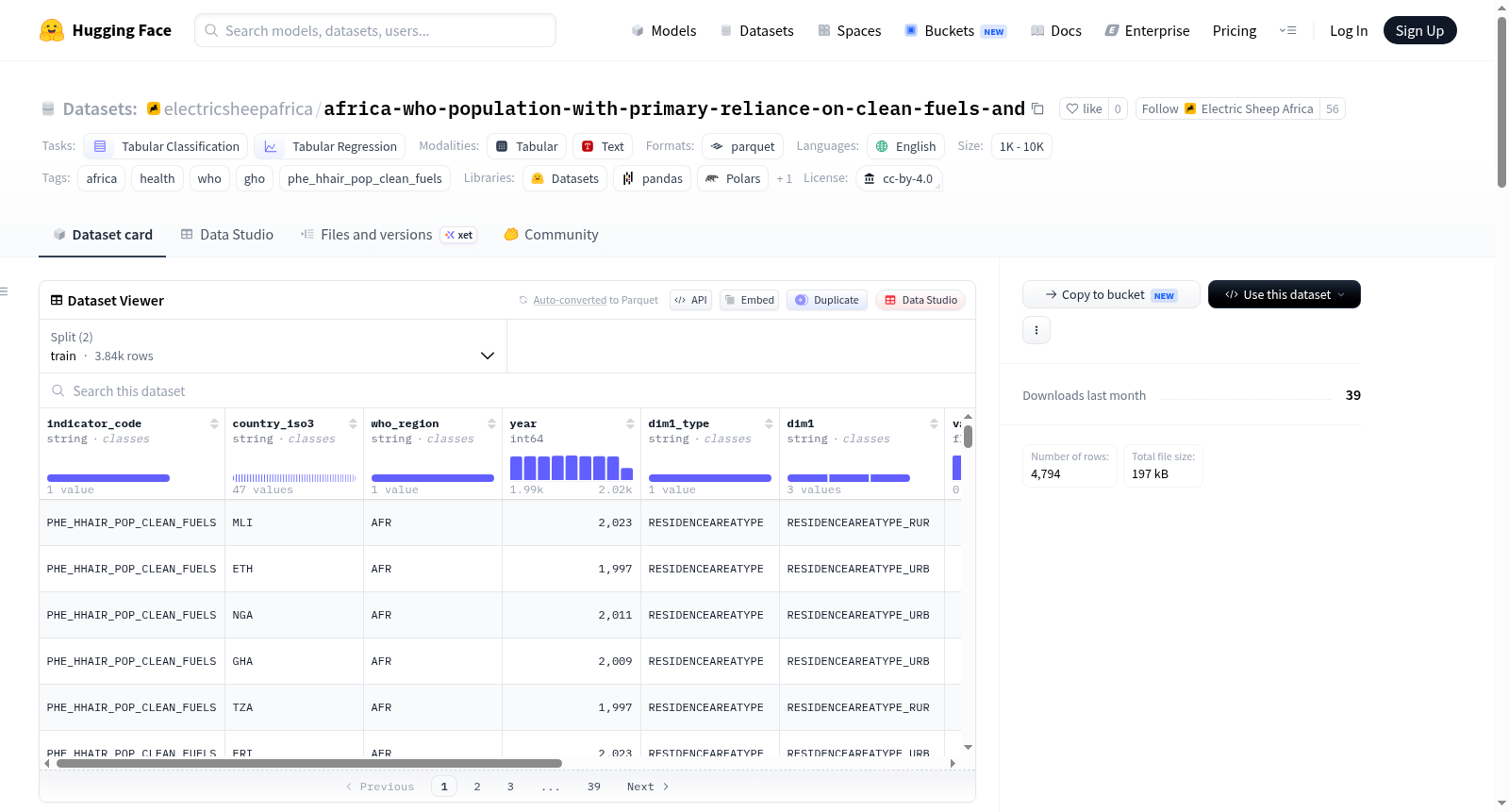Click the horizontal table scrollbar
1509x812 pixels.
308,763
